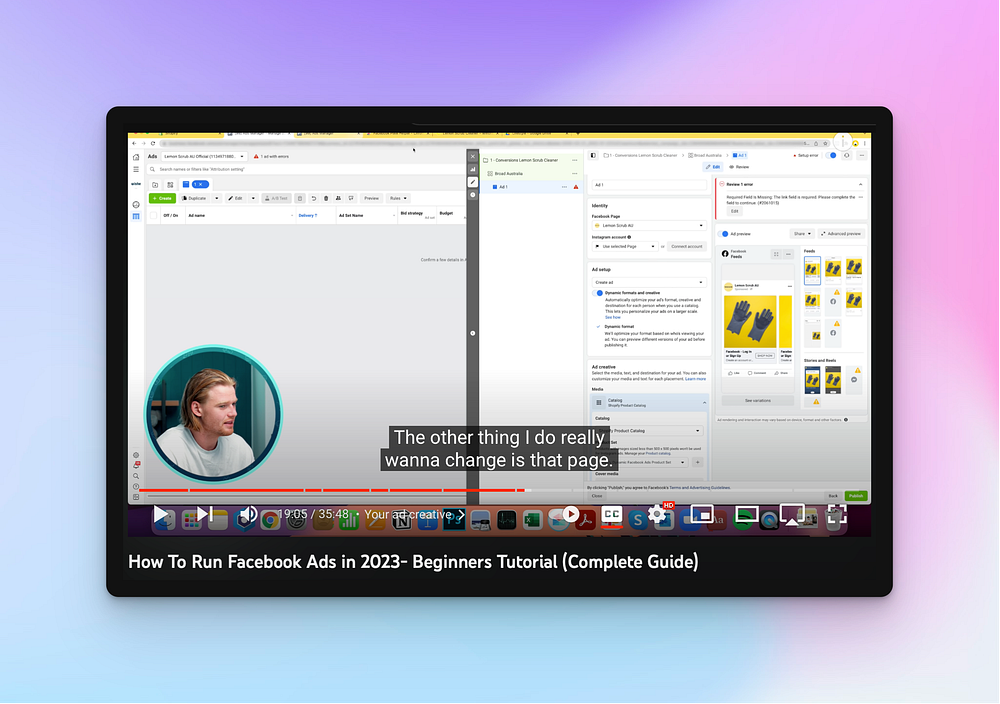Skip to the next video
Screen dimensions: 1000x704
[203, 514]
